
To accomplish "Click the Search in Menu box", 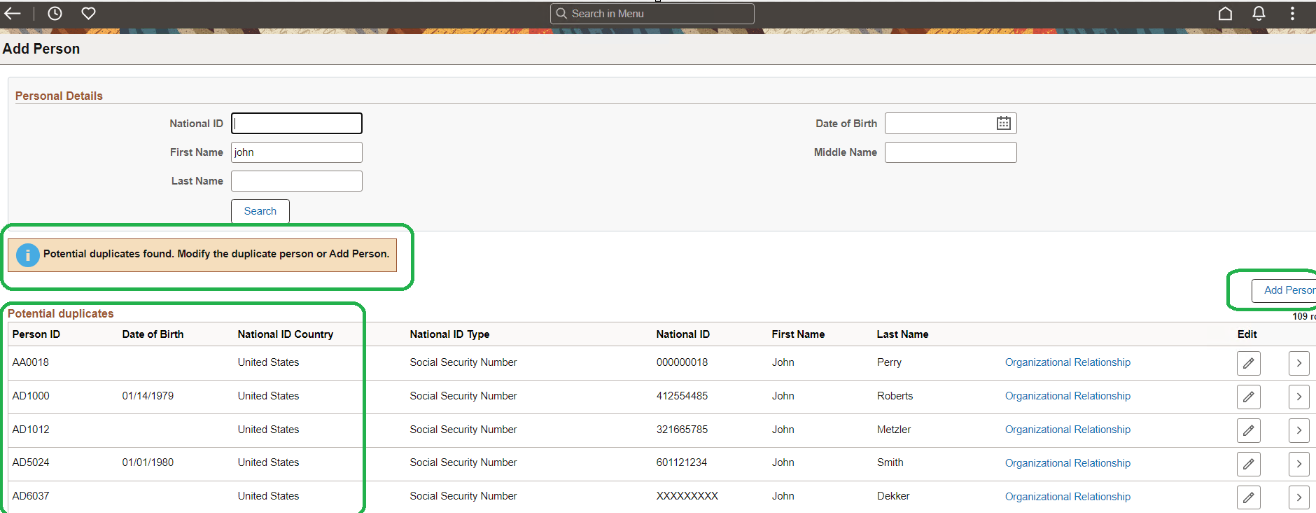I will (652, 14).
